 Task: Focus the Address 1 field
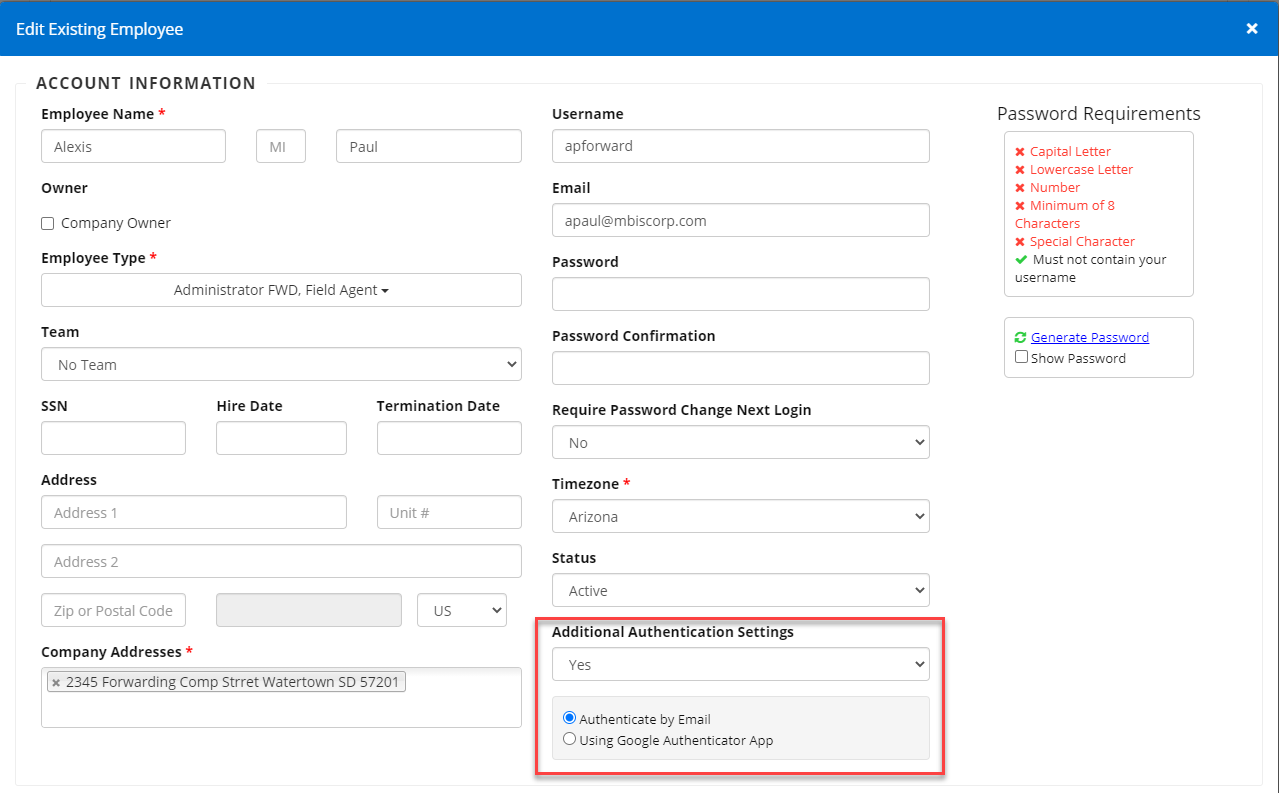coord(194,512)
